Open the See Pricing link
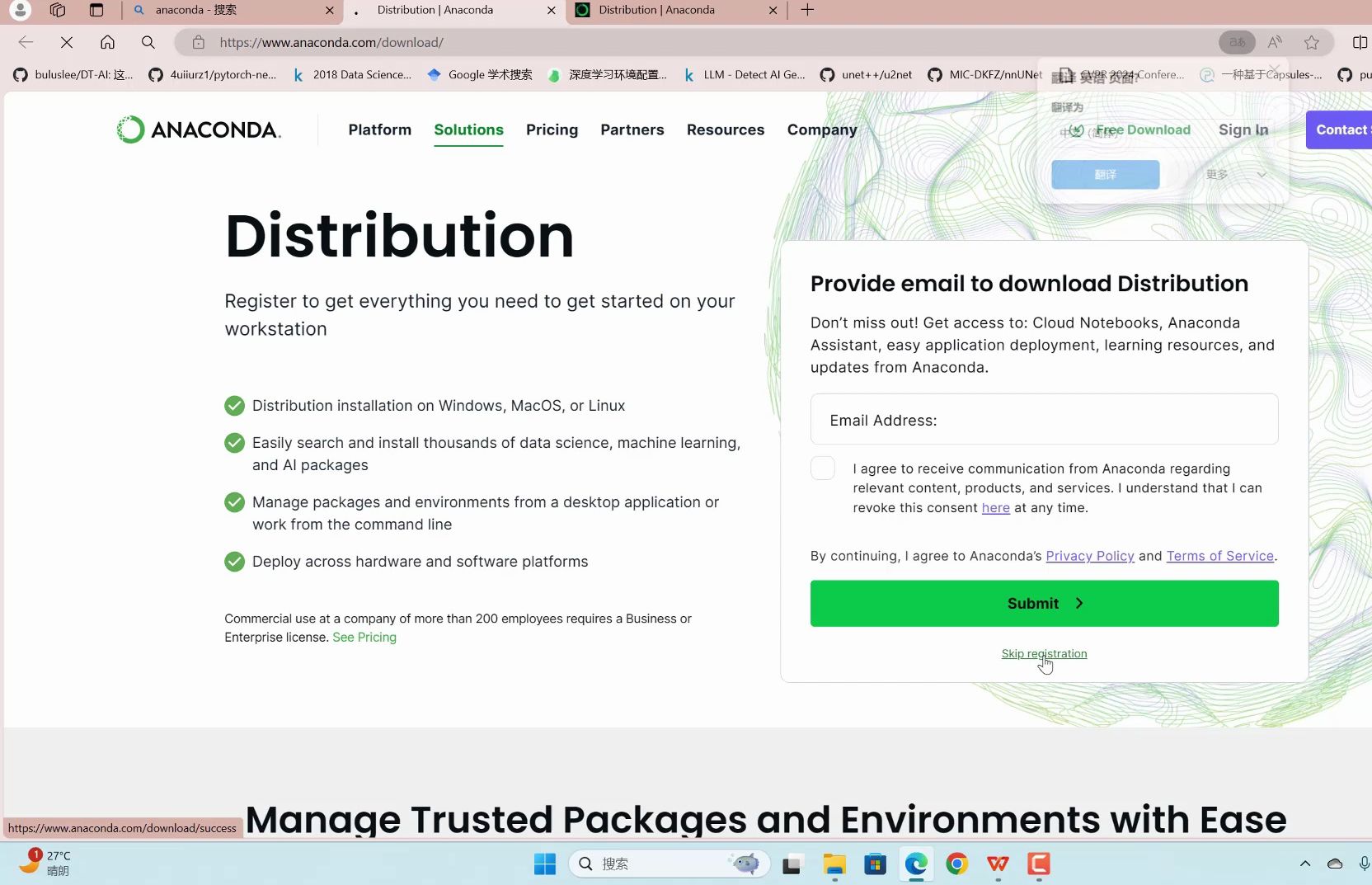 pos(364,638)
